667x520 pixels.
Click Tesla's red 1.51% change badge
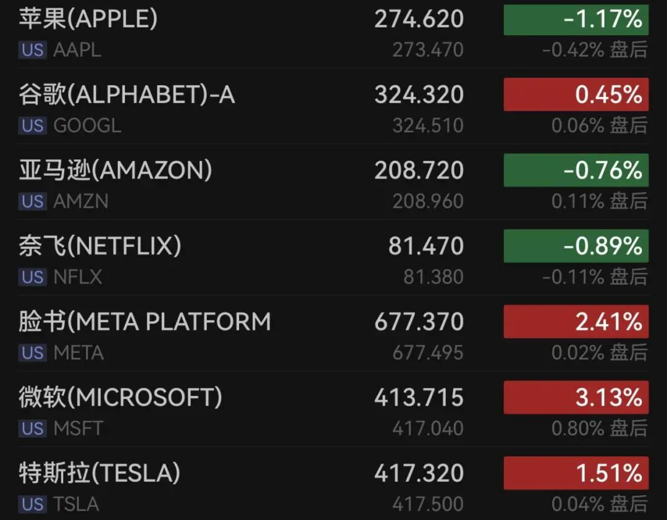point(574,472)
